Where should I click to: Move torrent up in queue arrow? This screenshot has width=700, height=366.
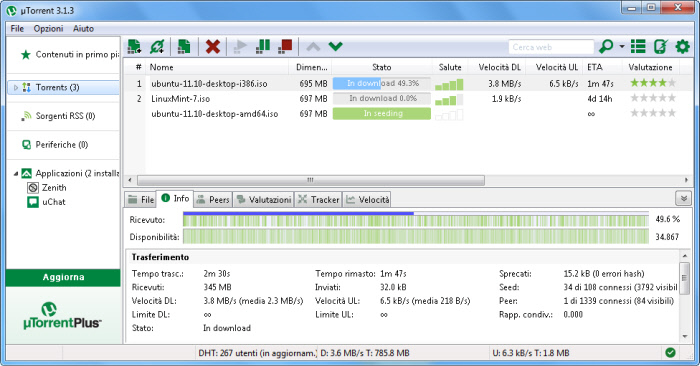click(x=313, y=46)
